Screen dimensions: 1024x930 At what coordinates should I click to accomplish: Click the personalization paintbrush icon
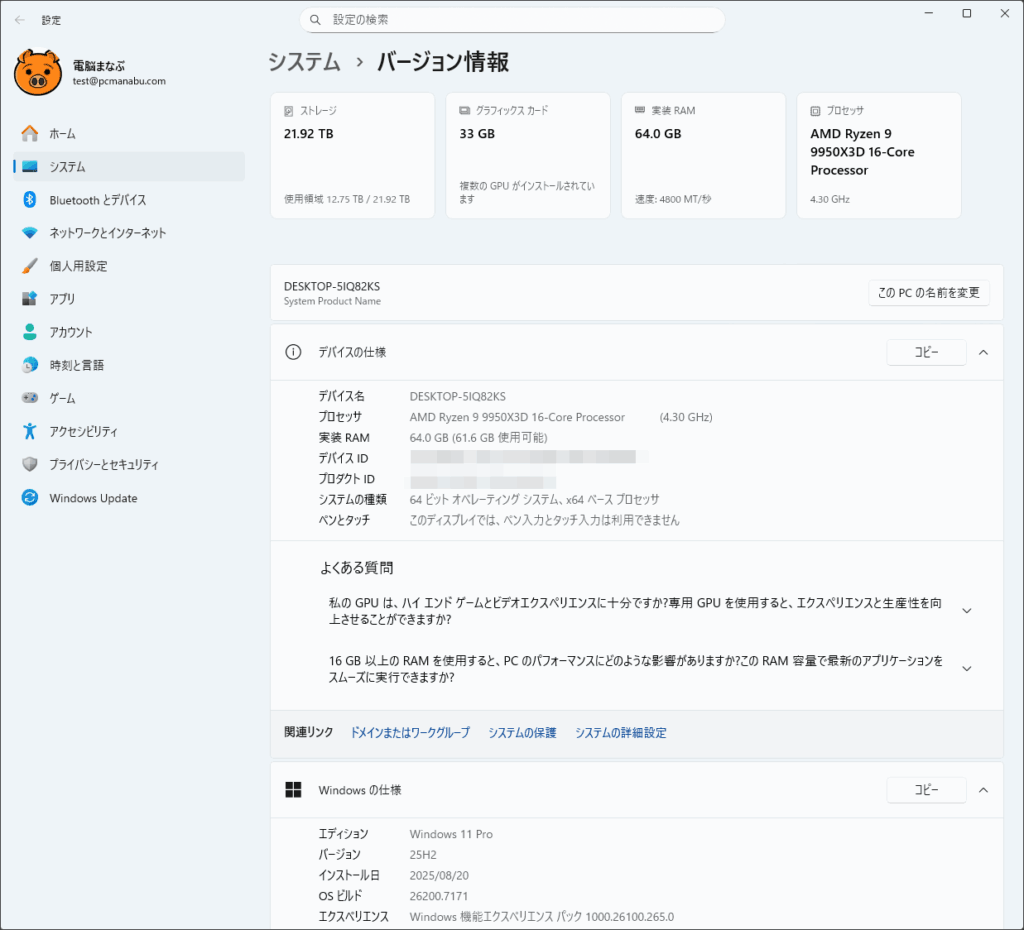click(x=30, y=266)
